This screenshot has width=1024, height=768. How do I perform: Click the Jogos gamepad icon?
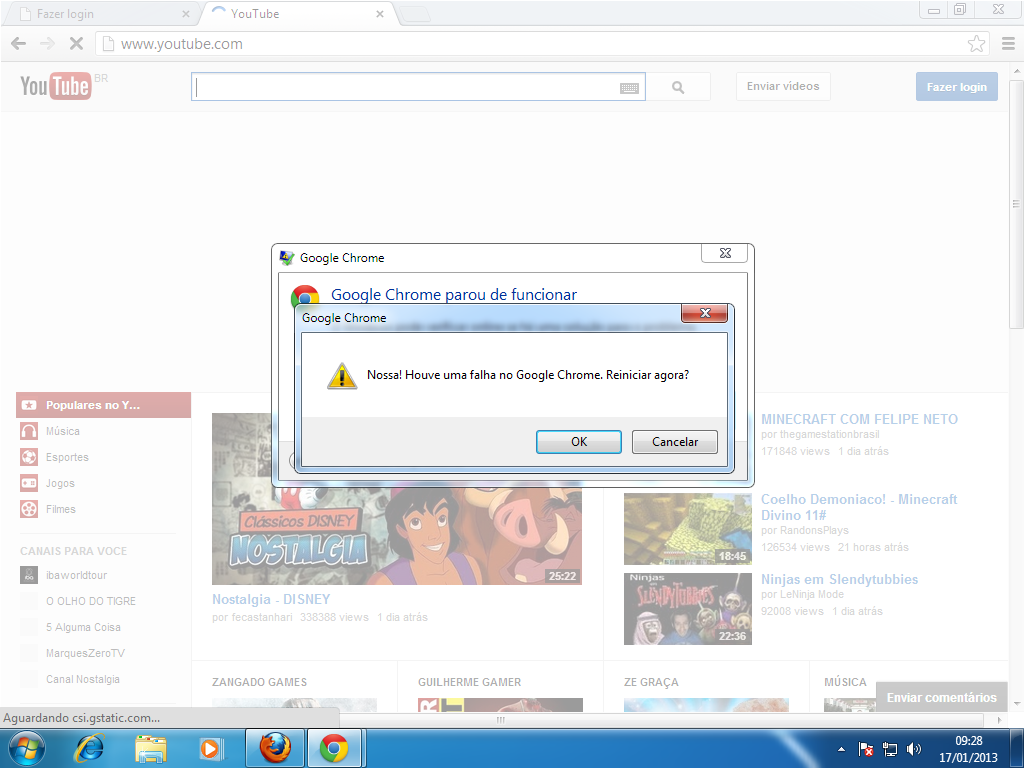29,483
